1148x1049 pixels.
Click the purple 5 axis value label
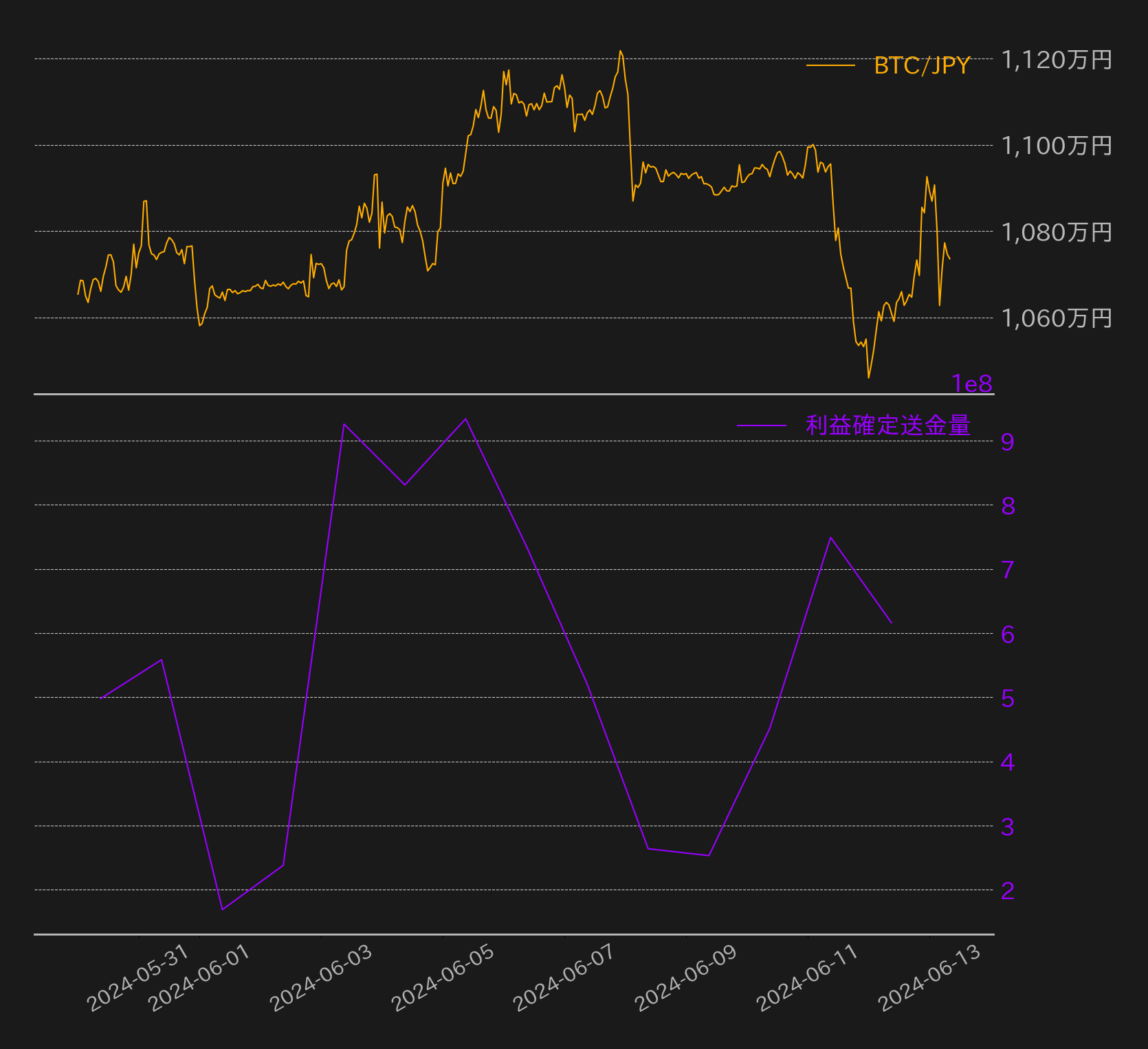tap(1008, 698)
